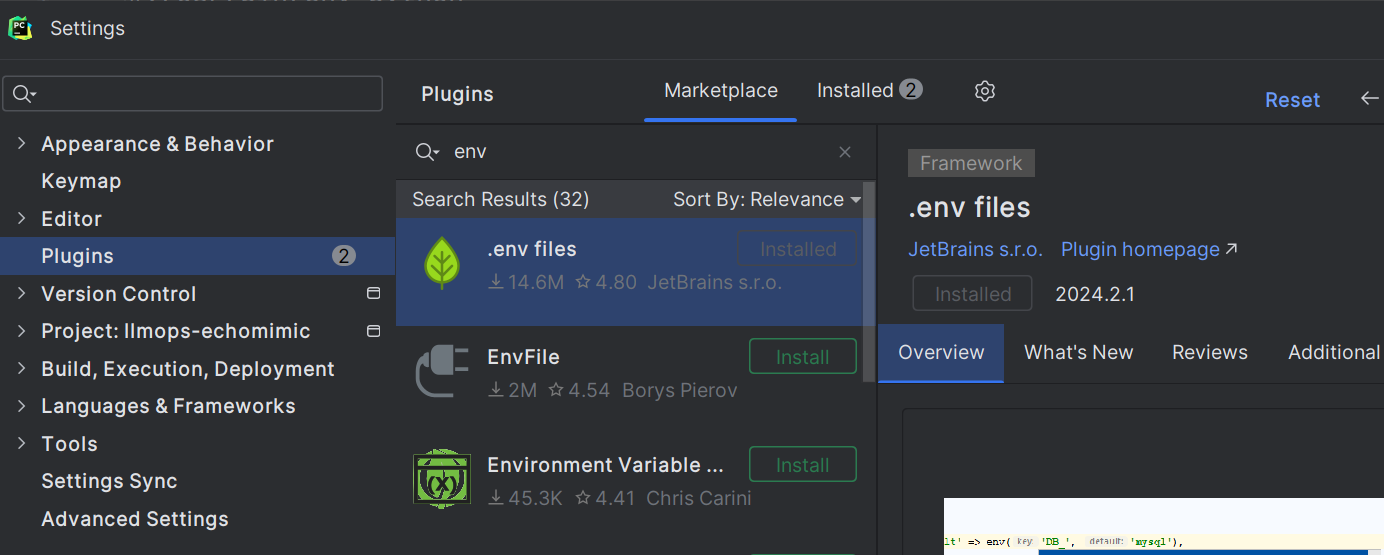This screenshot has height=555, width=1384.
Task: Select Settings Sync in settings tree
Action: pyautogui.click(x=109, y=481)
